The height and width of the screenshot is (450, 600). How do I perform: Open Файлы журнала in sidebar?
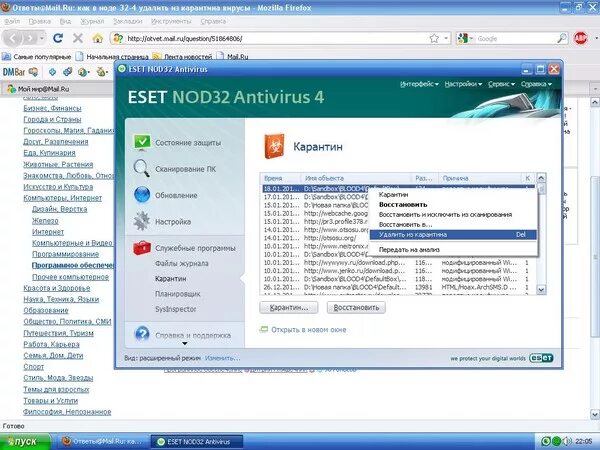point(181,263)
